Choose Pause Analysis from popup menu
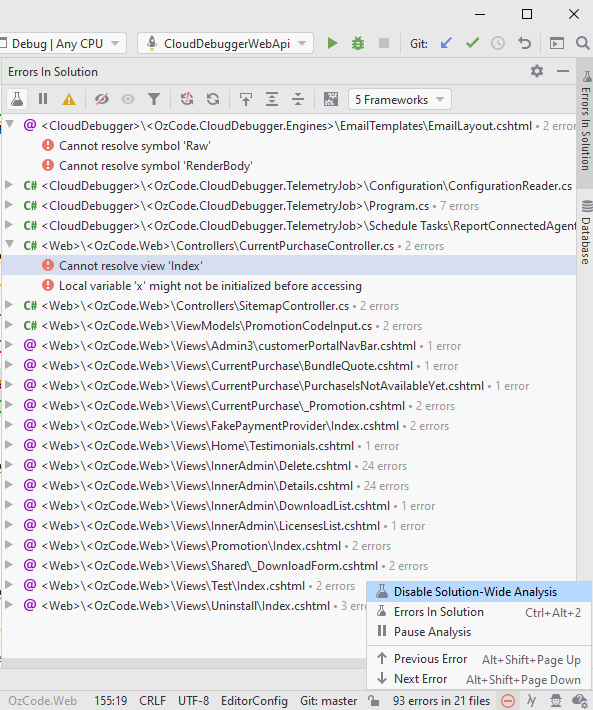This screenshot has width=593, height=710. [x=479, y=632]
